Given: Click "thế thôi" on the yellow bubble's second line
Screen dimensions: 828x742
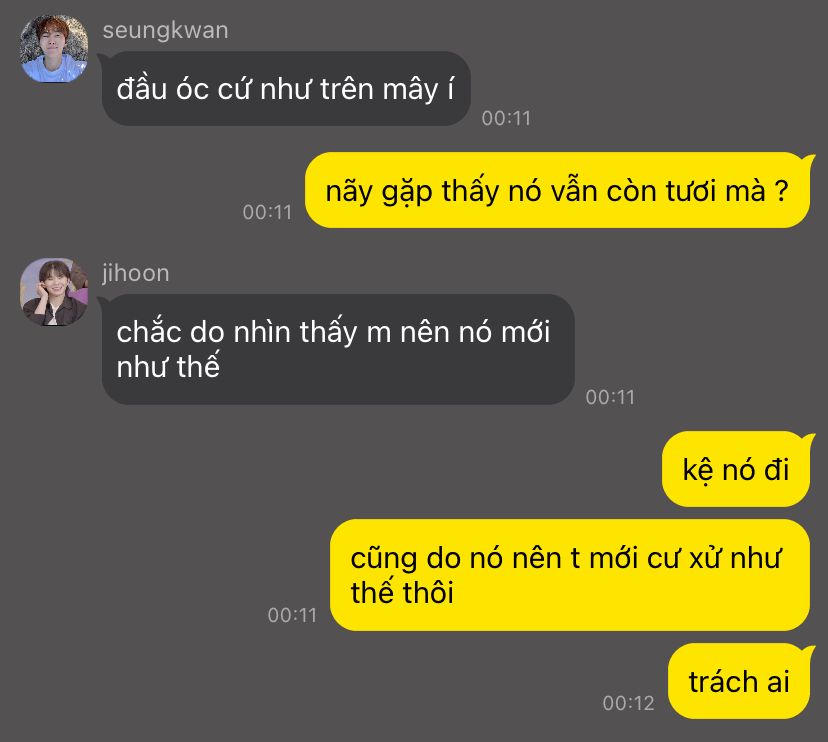Looking at the screenshot, I should pos(402,592).
